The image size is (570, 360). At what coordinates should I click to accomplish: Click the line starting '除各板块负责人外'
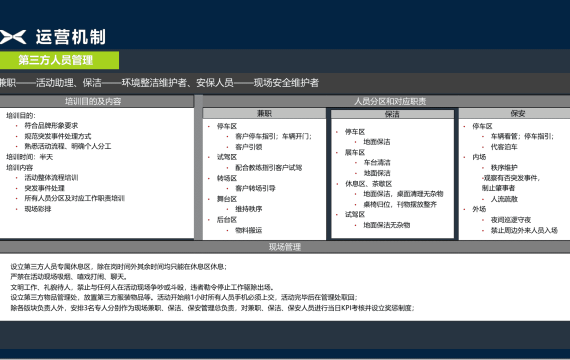click(213, 308)
